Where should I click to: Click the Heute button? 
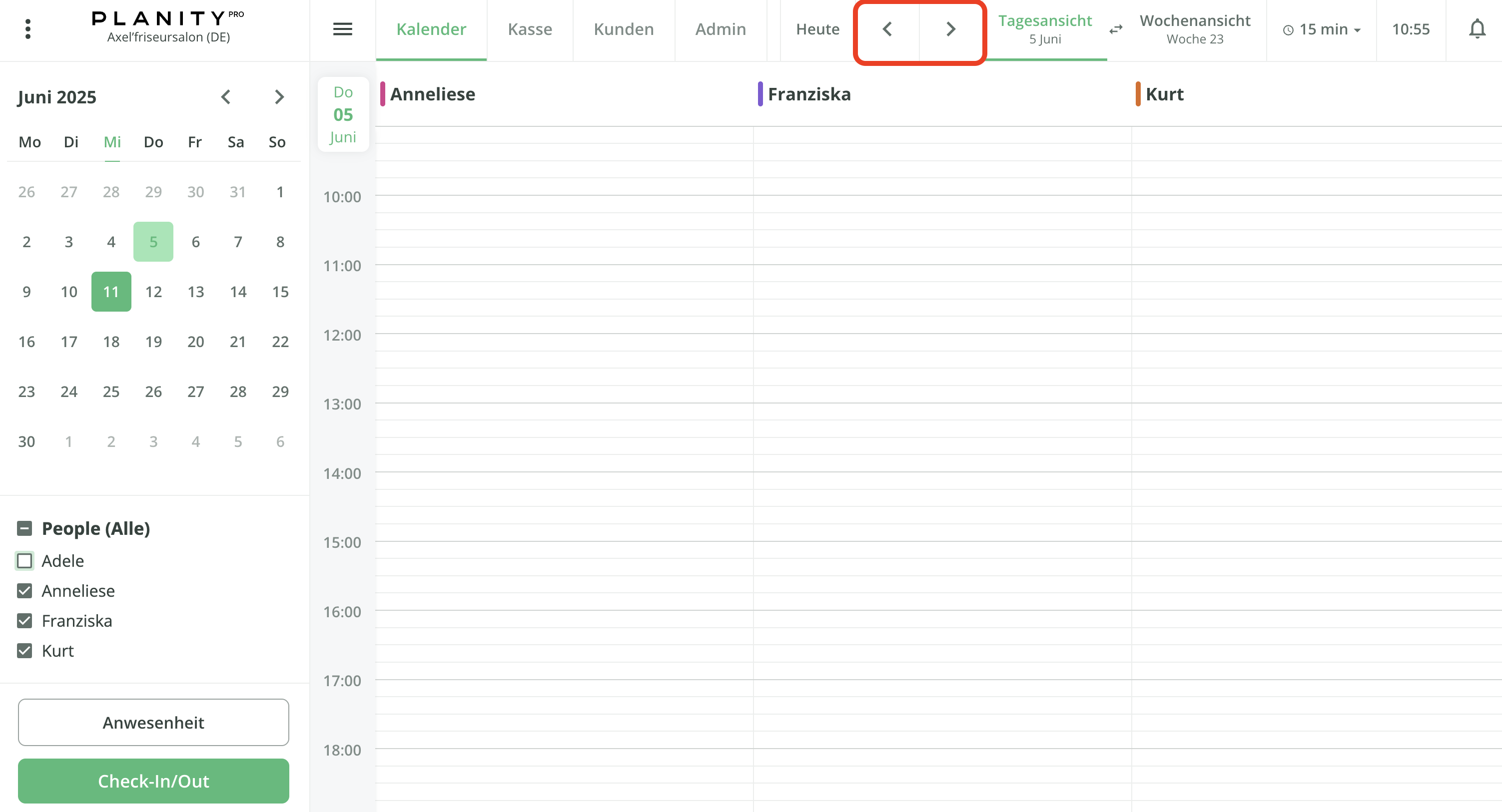coord(817,29)
